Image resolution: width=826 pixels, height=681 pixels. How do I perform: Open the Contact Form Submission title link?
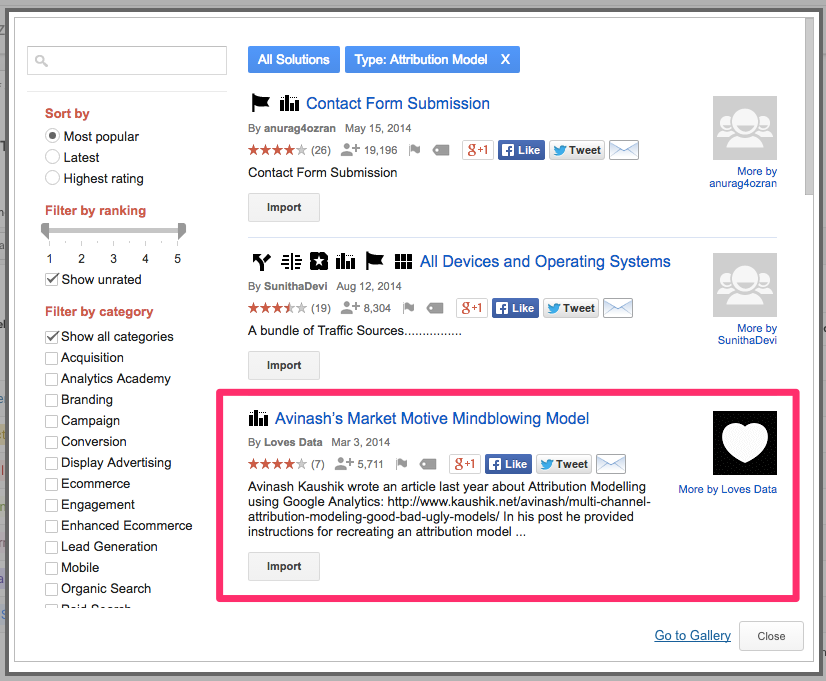click(x=398, y=103)
